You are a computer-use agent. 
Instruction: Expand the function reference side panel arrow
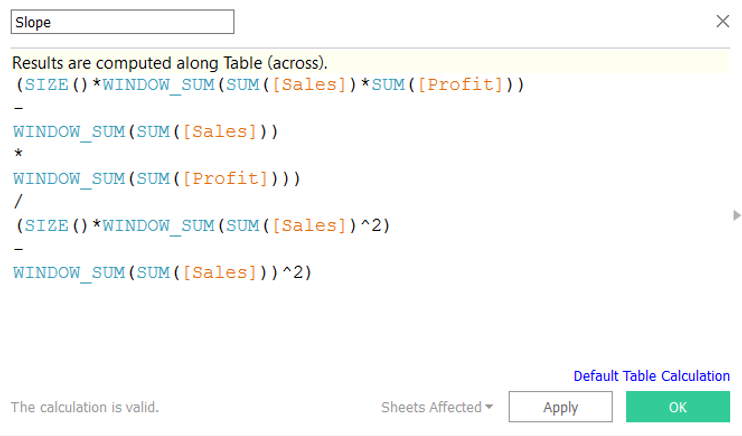pyautogui.click(x=736, y=214)
